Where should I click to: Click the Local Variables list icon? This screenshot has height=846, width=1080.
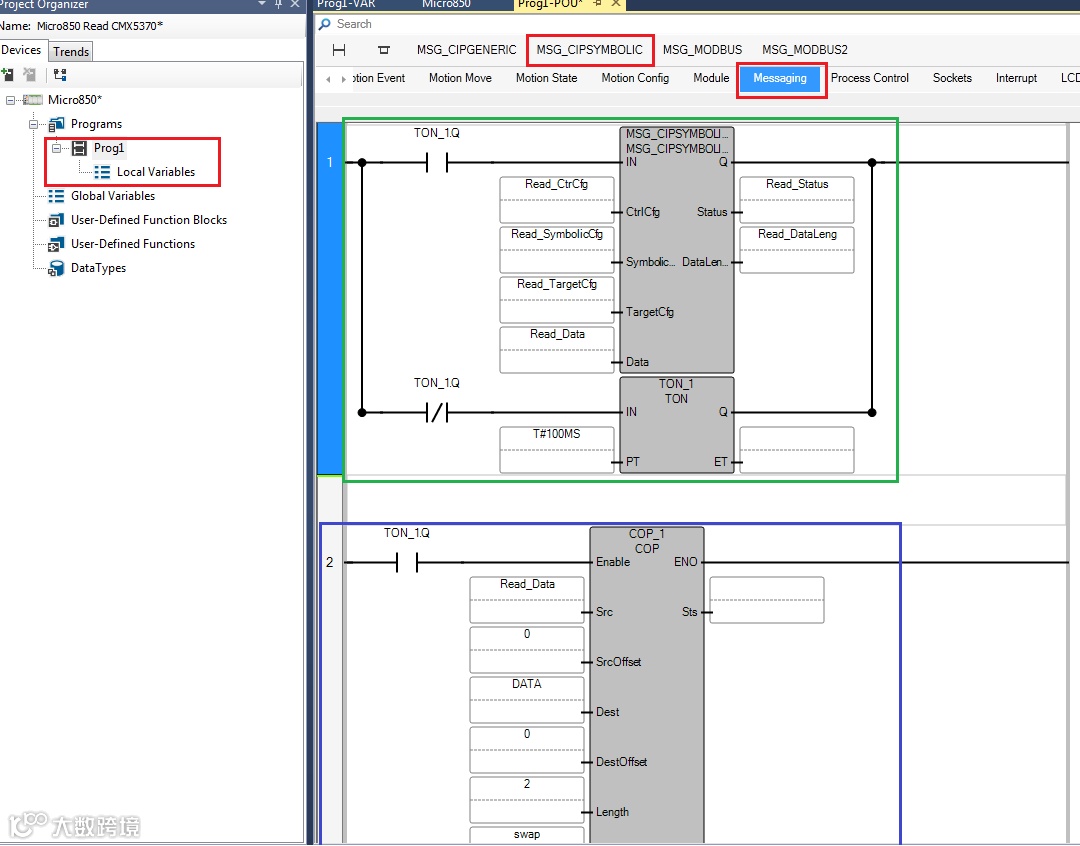tap(102, 172)
